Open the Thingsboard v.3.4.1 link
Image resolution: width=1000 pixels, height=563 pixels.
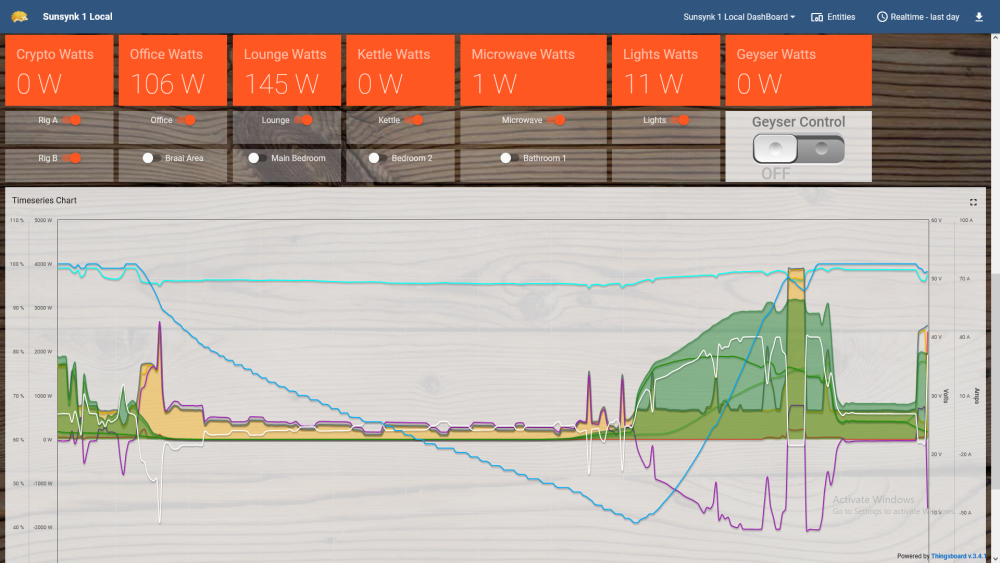959,556
